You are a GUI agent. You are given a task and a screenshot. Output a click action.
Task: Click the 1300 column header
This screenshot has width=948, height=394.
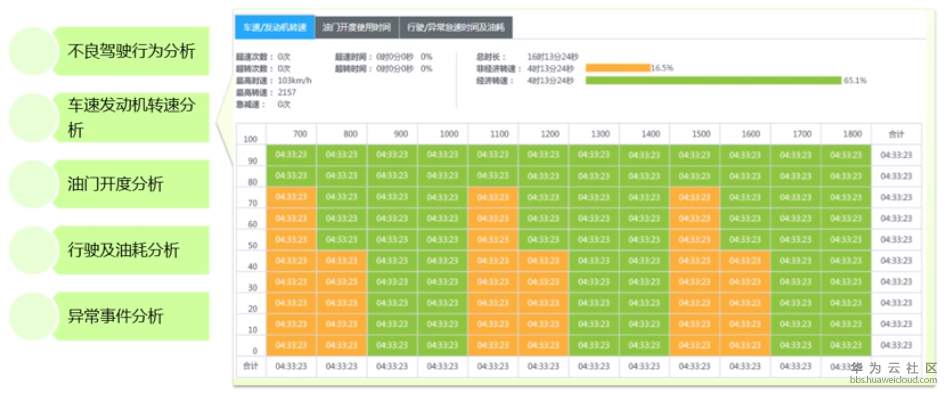pyautogui.click(x=594, y=134)
